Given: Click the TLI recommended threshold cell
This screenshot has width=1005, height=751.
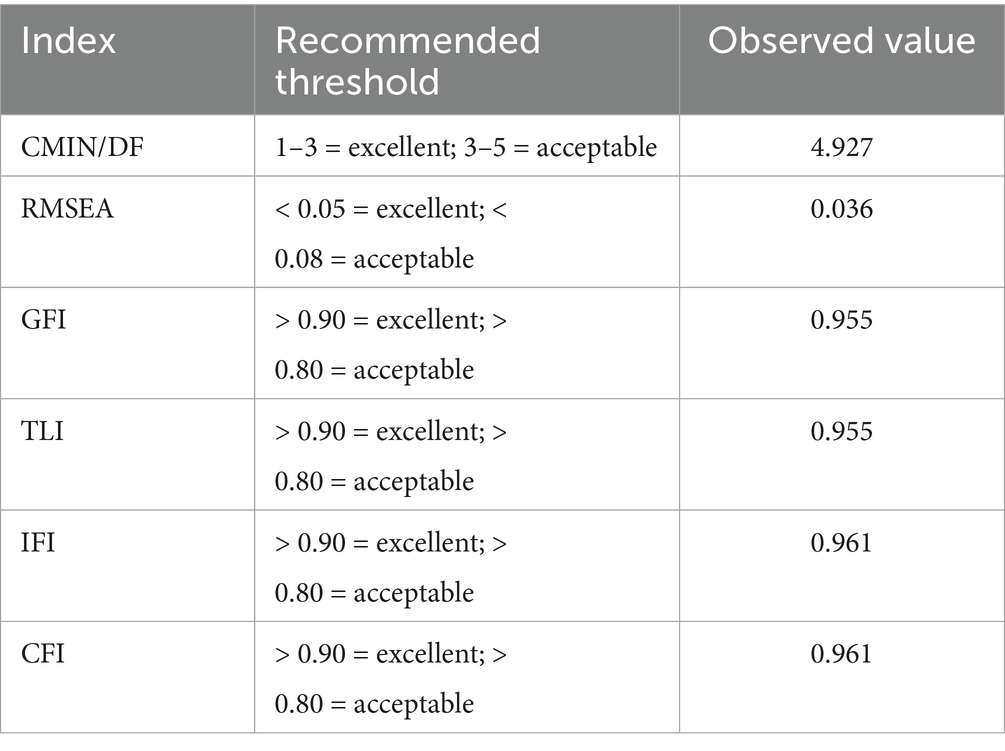Looking at the screenshot, I should click(x=391, y=455).
